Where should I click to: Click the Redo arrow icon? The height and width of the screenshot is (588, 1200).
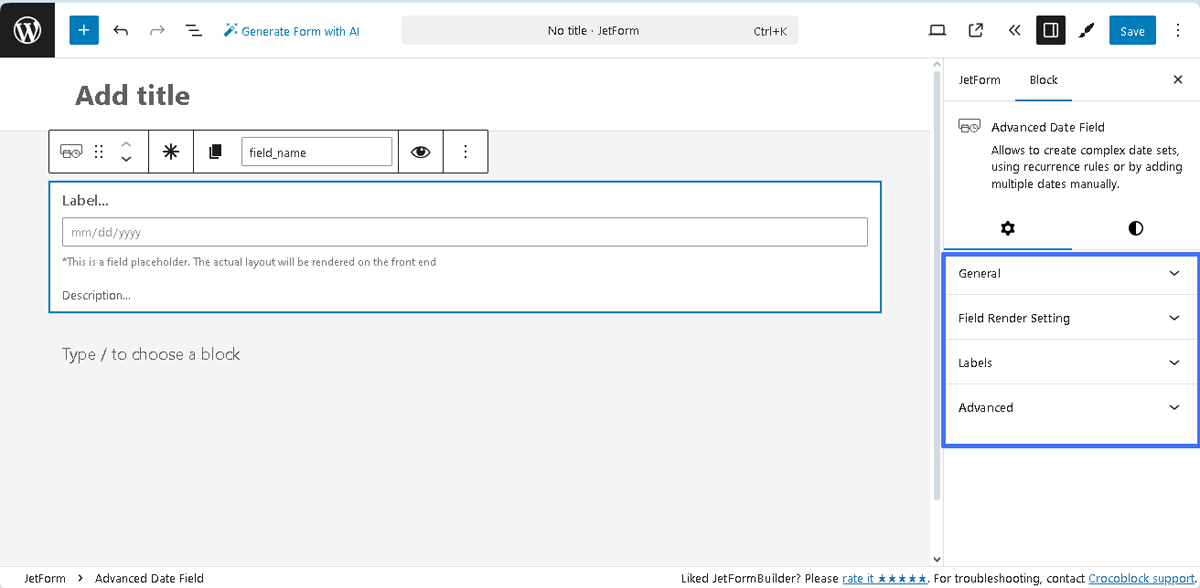pos(157,30)
